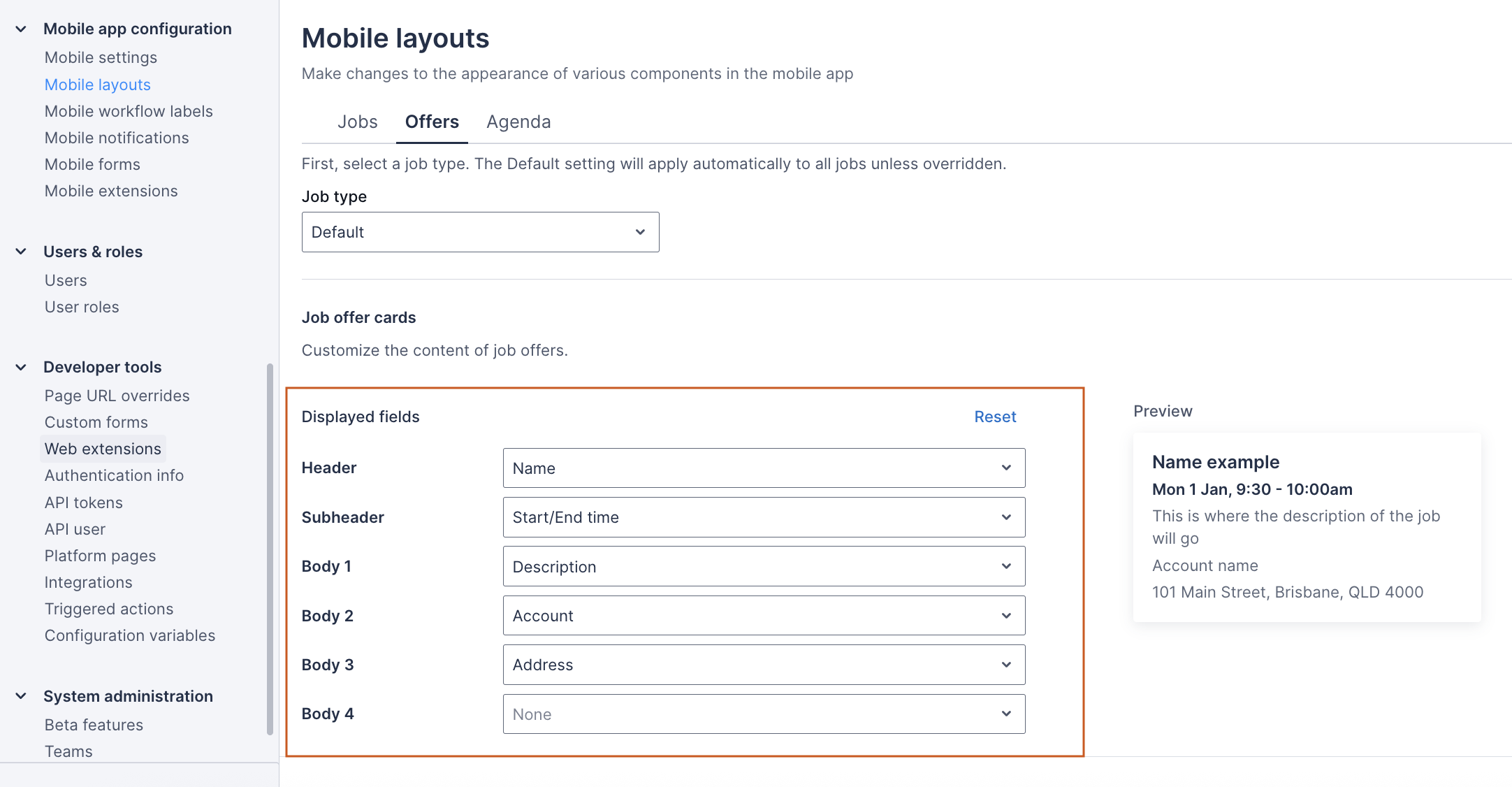Select a field for Body 4
The image size is (1512, 787).
pos(764,714)
